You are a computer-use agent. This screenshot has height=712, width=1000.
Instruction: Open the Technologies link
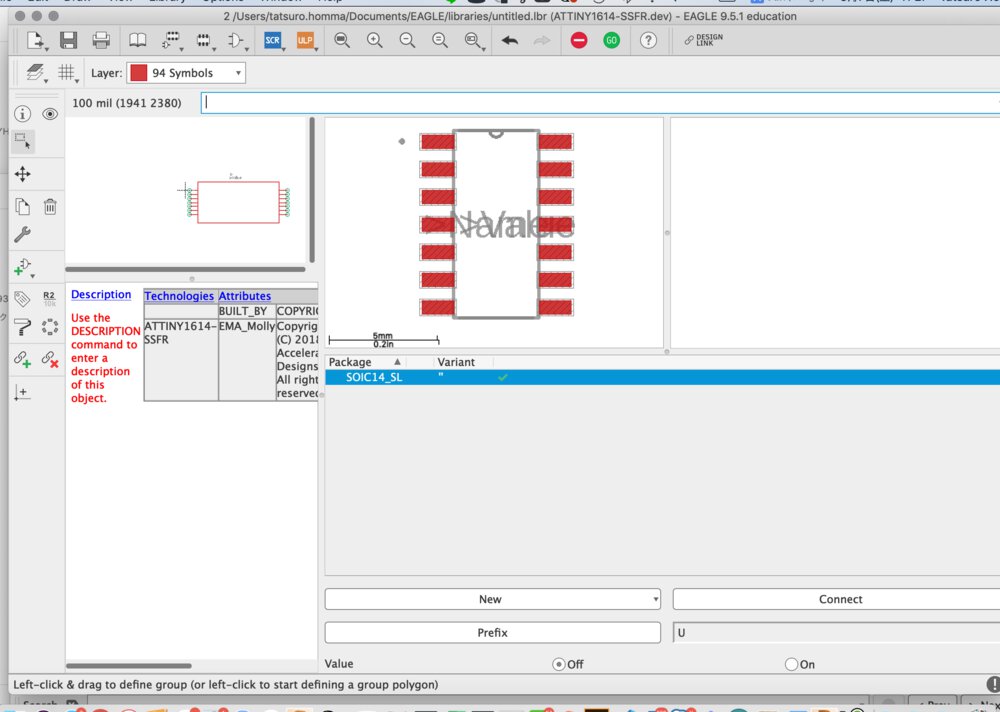(x=179, y=296)
